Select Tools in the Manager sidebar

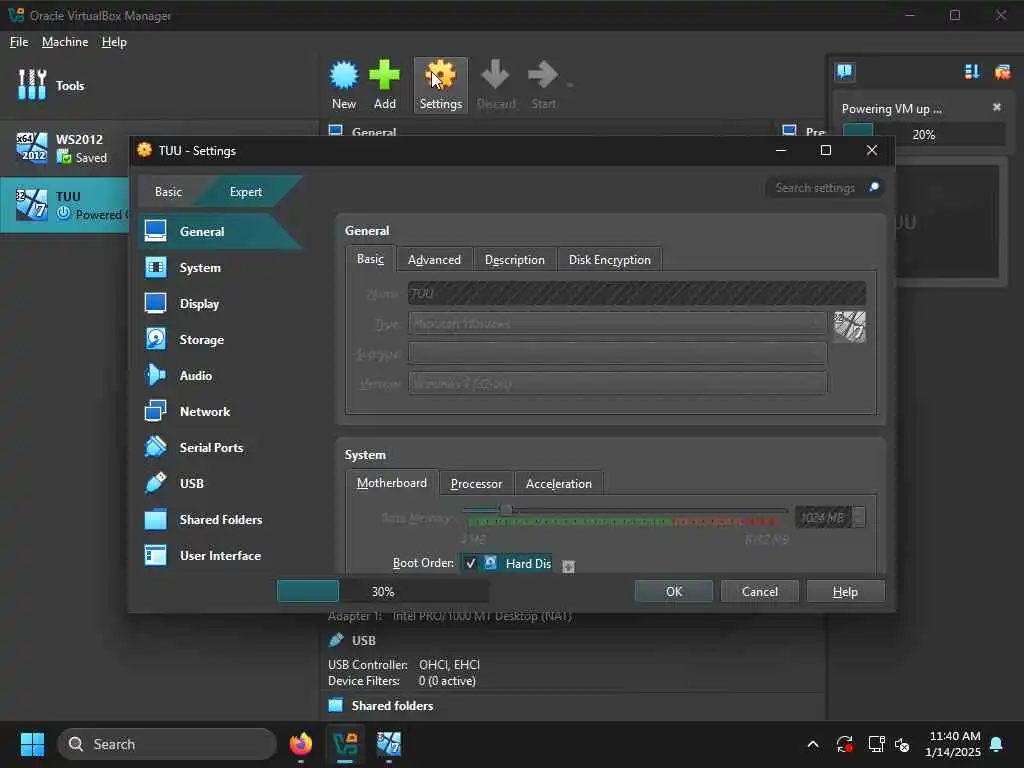(x=51, y=86)
